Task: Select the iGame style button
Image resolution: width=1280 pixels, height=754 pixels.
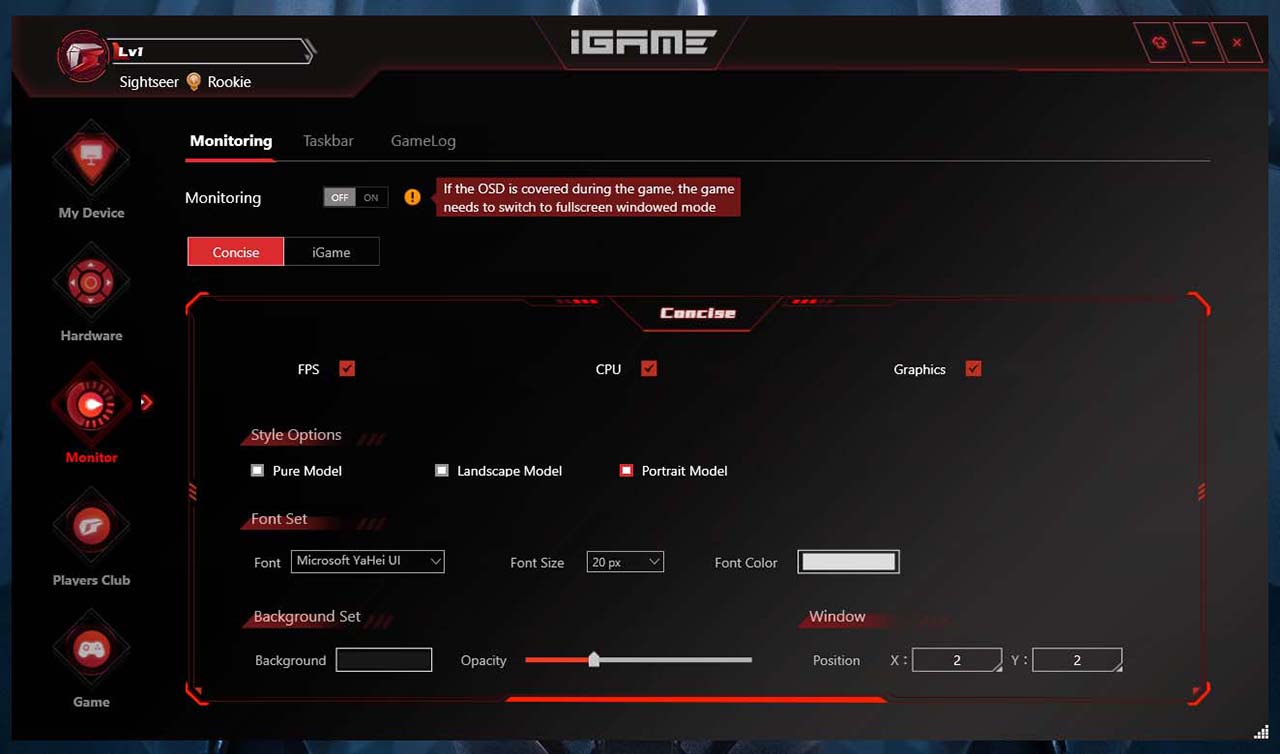Action: point(331,252)
